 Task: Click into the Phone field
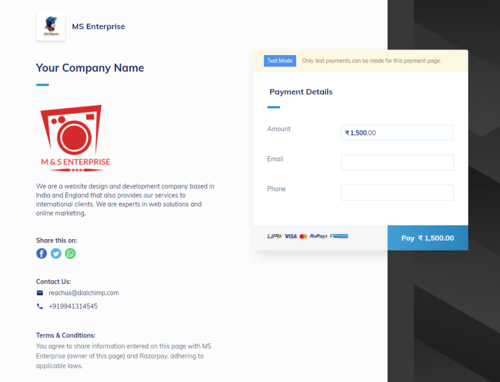pyautogui.click(x=397, y=193)
